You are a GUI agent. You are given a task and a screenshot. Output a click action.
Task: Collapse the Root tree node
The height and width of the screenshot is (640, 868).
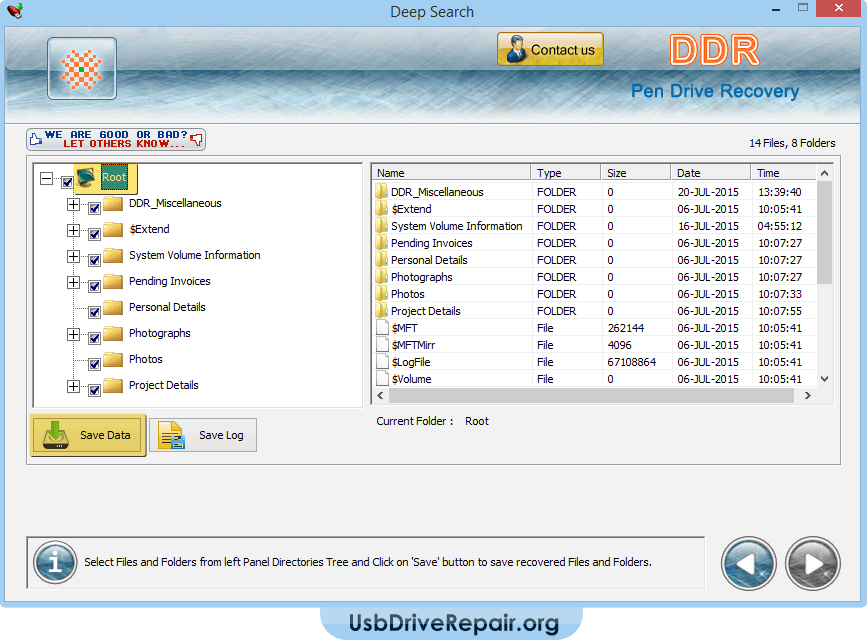46,178
